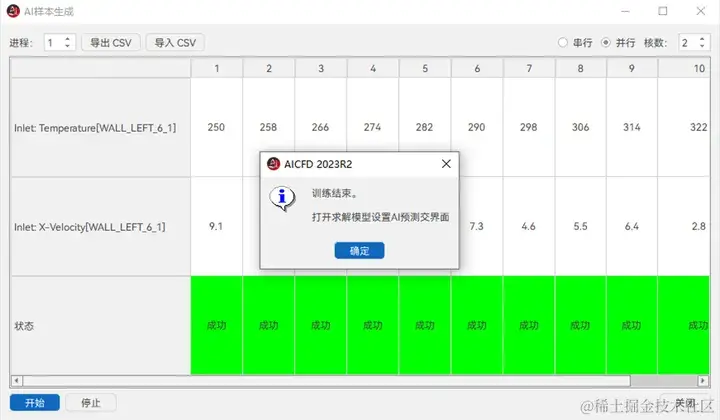Screen dimensions: 720x420
Task: Click the horizontal scrollbar thumb
Action: point(326,381)
